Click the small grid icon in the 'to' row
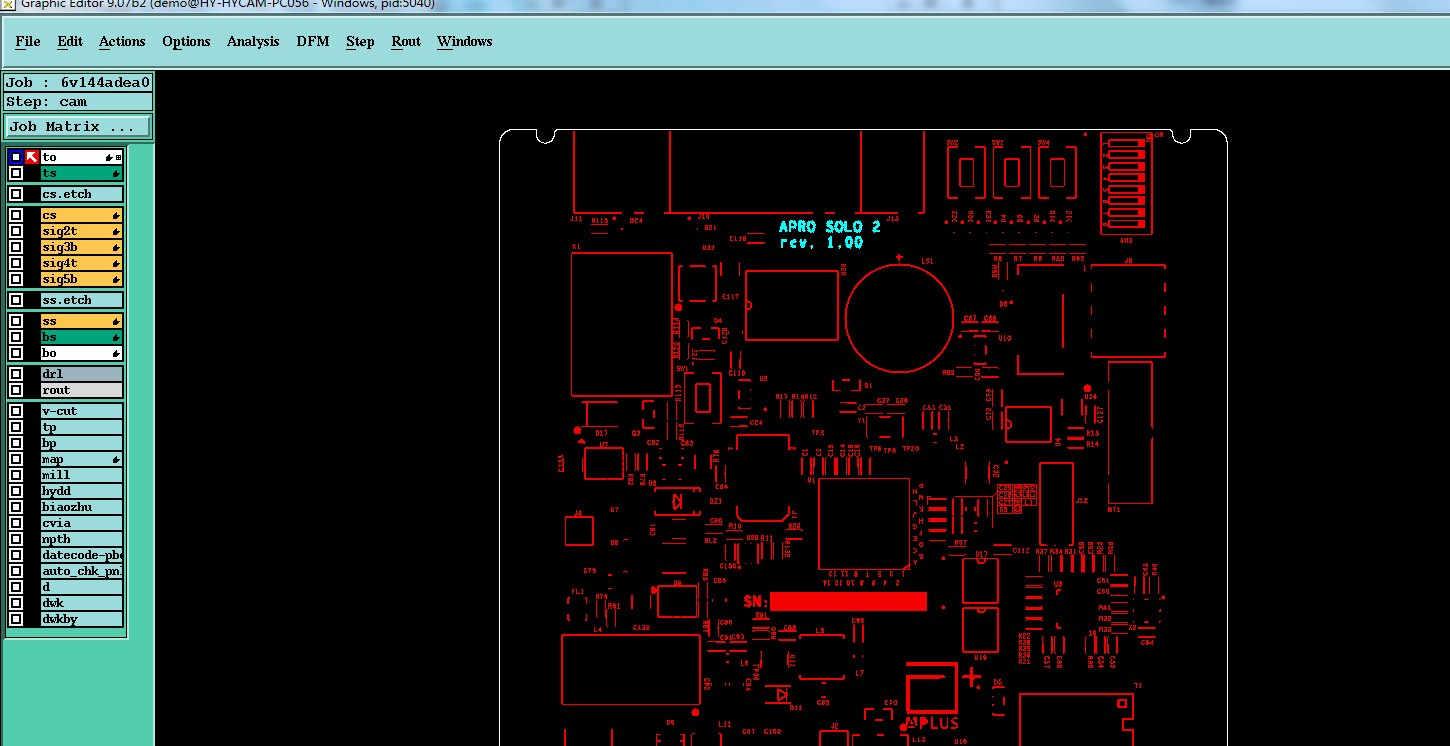The image size is (1450, 746). pos(119,158)
